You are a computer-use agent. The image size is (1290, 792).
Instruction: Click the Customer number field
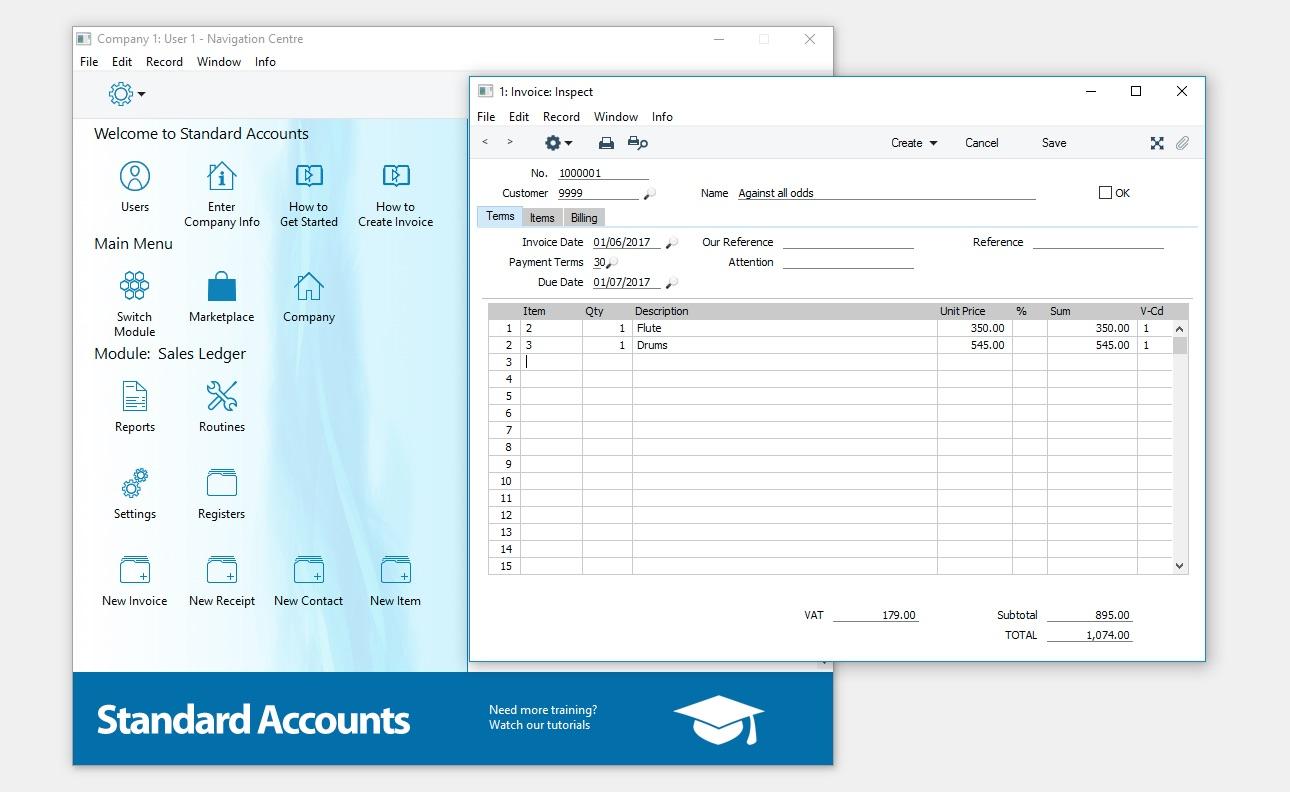(597, 193)
